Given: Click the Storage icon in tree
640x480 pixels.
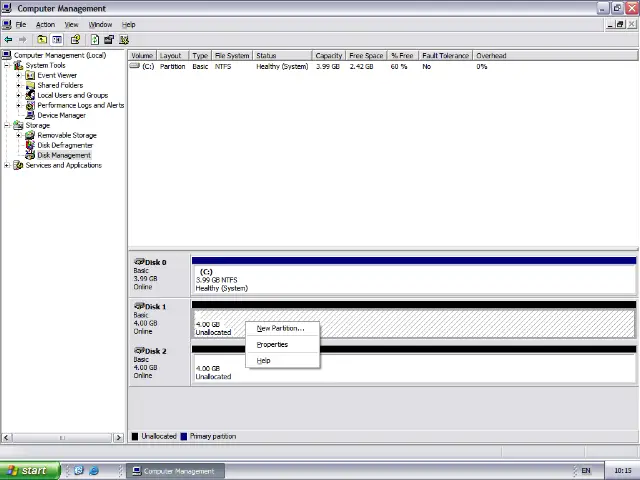Looking at the screenshot, I should tap(18, 125).
